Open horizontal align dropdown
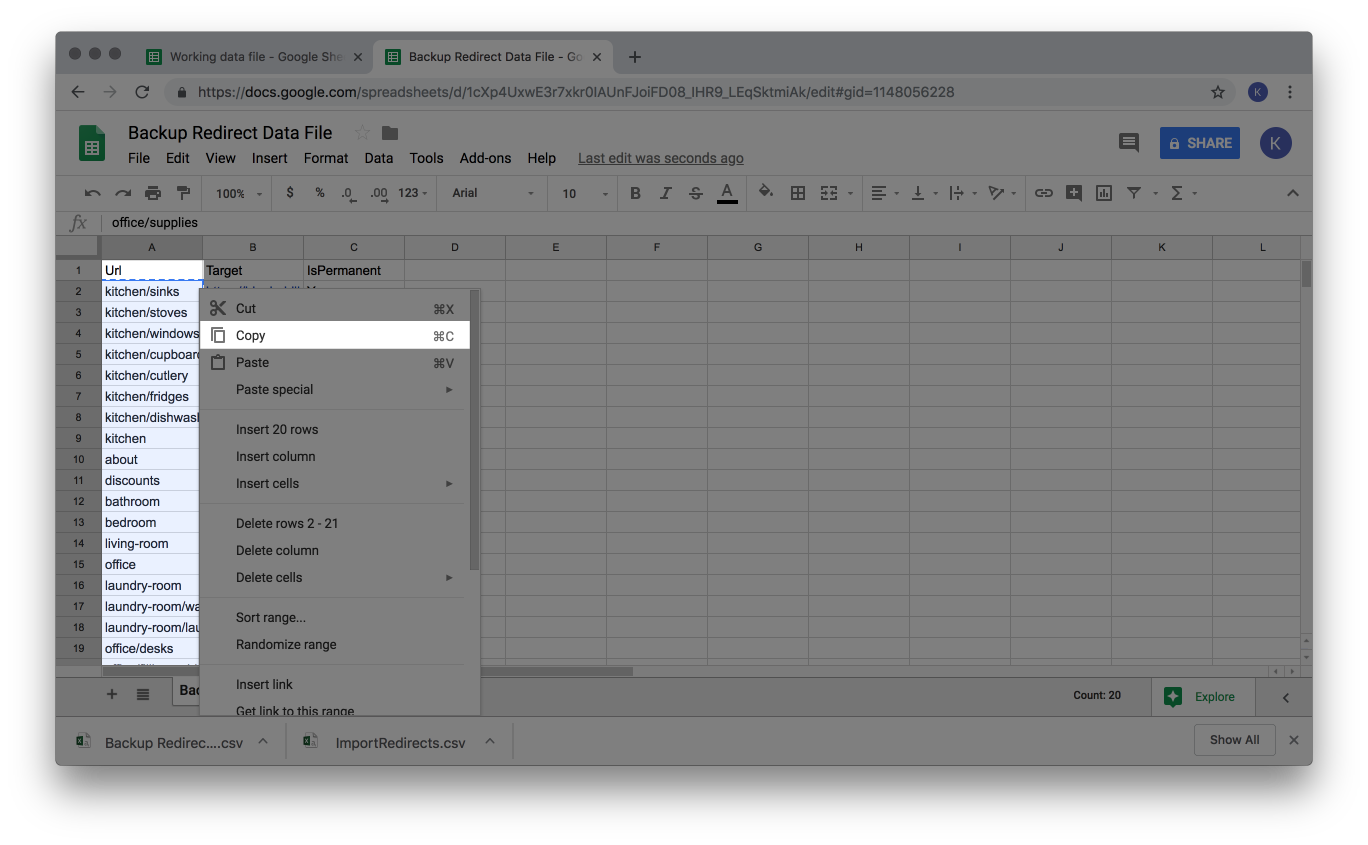Image resolution: width=1368 pixels, height=845 pixels. point(885,193)
